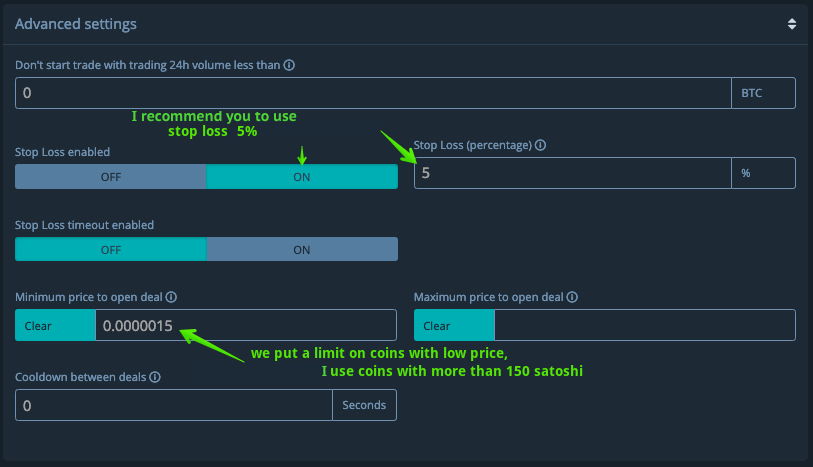Set Stop Loss timeout to OFF
This screenshot has width=813, height=467.
coord(110,250)
